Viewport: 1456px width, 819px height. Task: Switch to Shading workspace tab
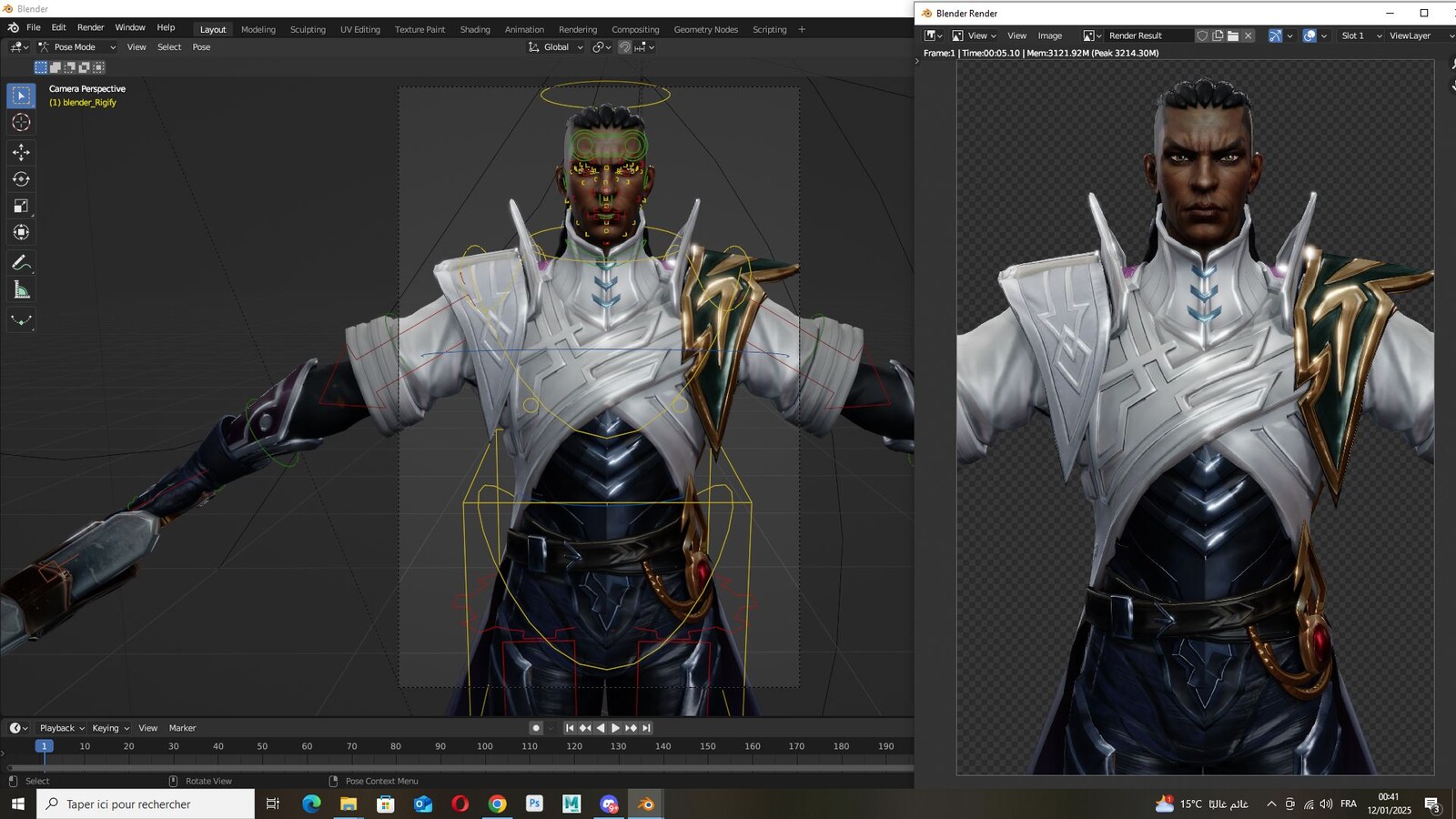pos(475,29)
